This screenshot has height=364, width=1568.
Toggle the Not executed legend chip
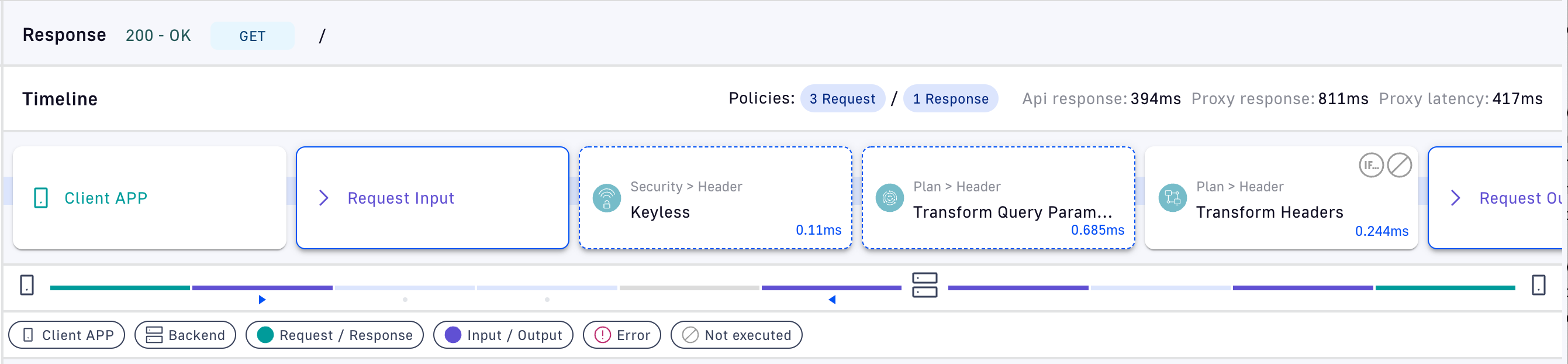(736, 335)
